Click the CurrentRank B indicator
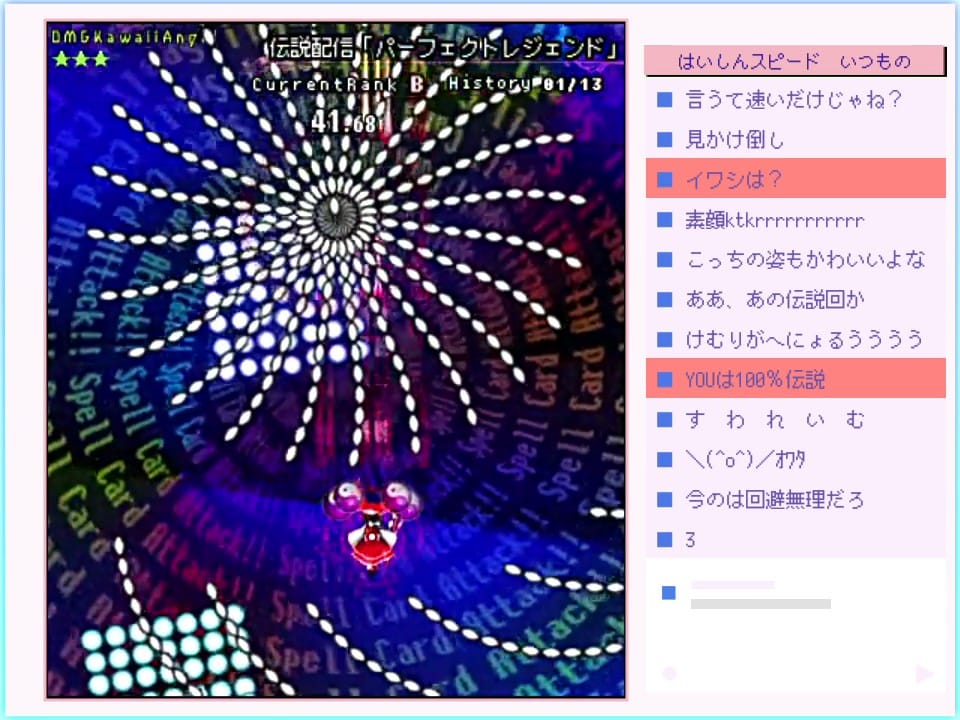Viewport: 960px width, 720px height. (x=338, y=84)
